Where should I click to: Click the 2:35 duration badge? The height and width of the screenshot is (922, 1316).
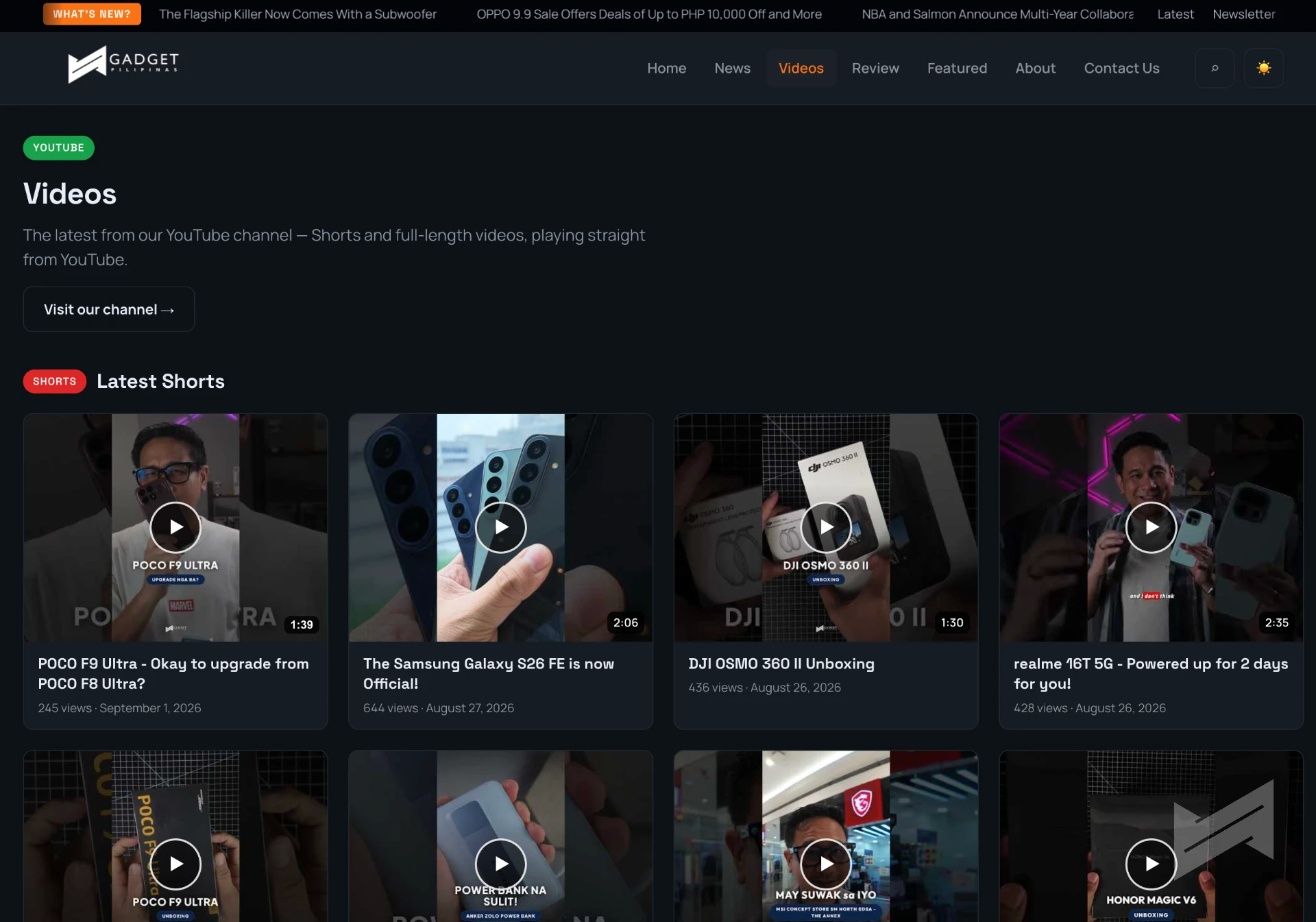1277,622
